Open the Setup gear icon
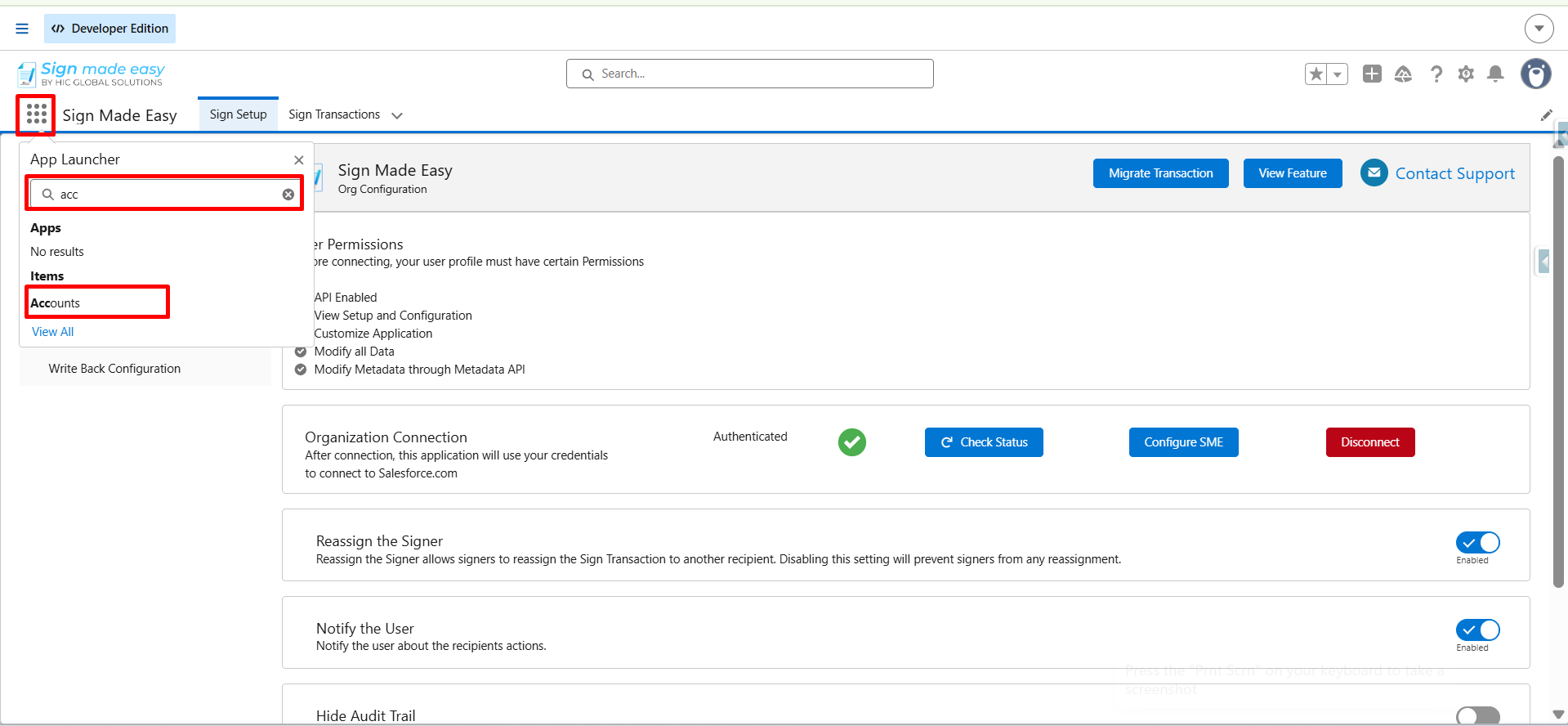Screen dimensions: 1568x726 [x=1466, y=74]
